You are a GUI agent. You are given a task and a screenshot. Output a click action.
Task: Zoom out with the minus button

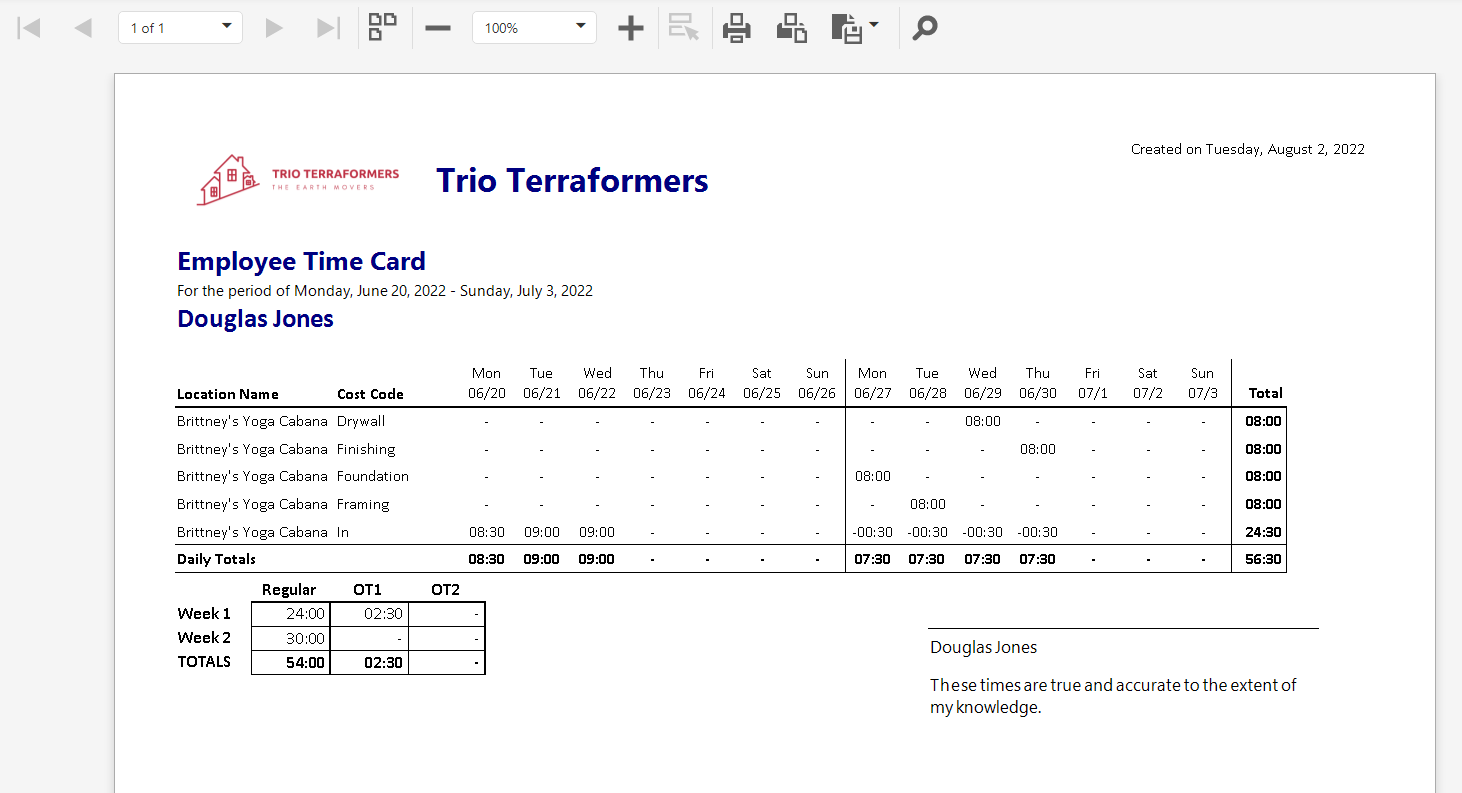point(438,28)
